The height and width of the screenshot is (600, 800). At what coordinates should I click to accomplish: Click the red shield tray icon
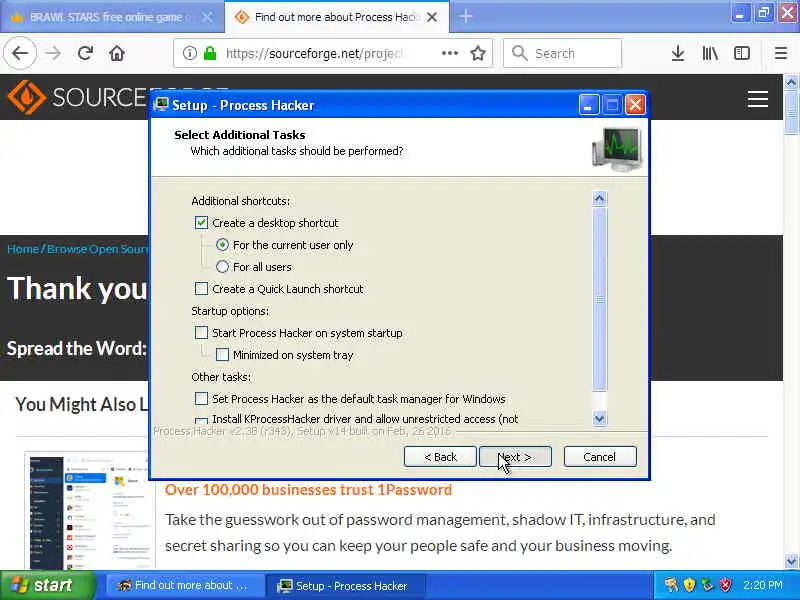click(x=725, y=585)
